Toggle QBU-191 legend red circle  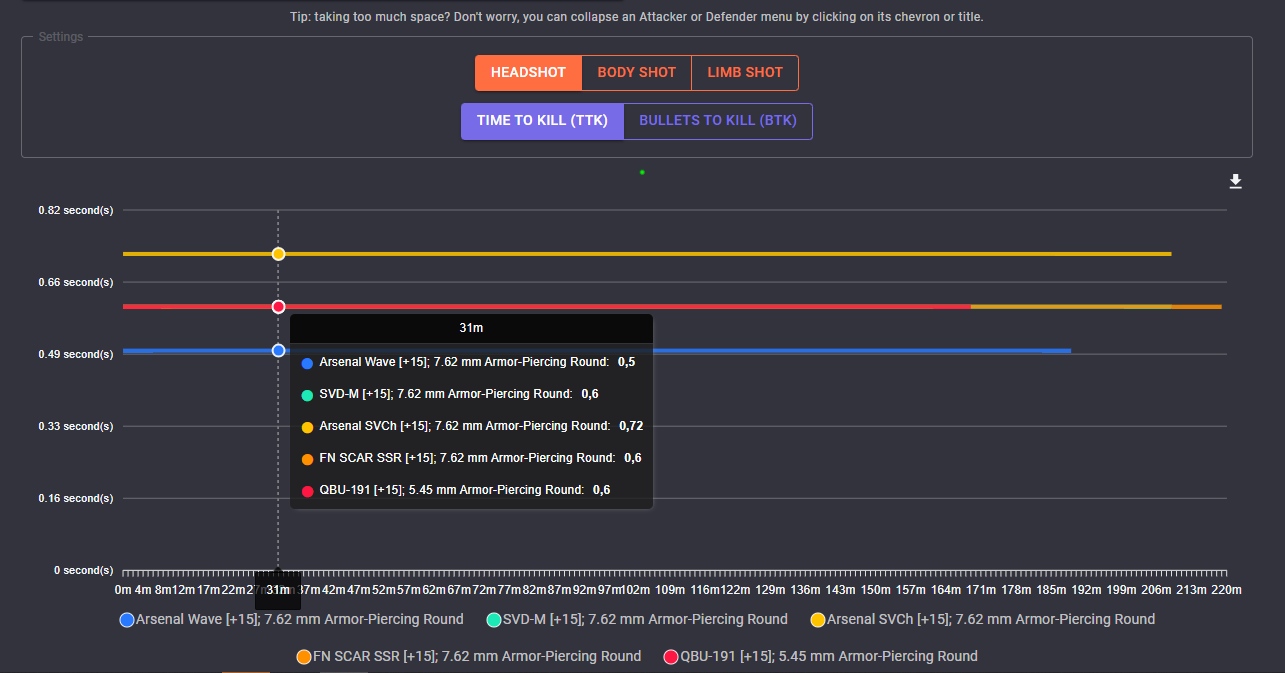pyautogui.click(x=671, y=657)
